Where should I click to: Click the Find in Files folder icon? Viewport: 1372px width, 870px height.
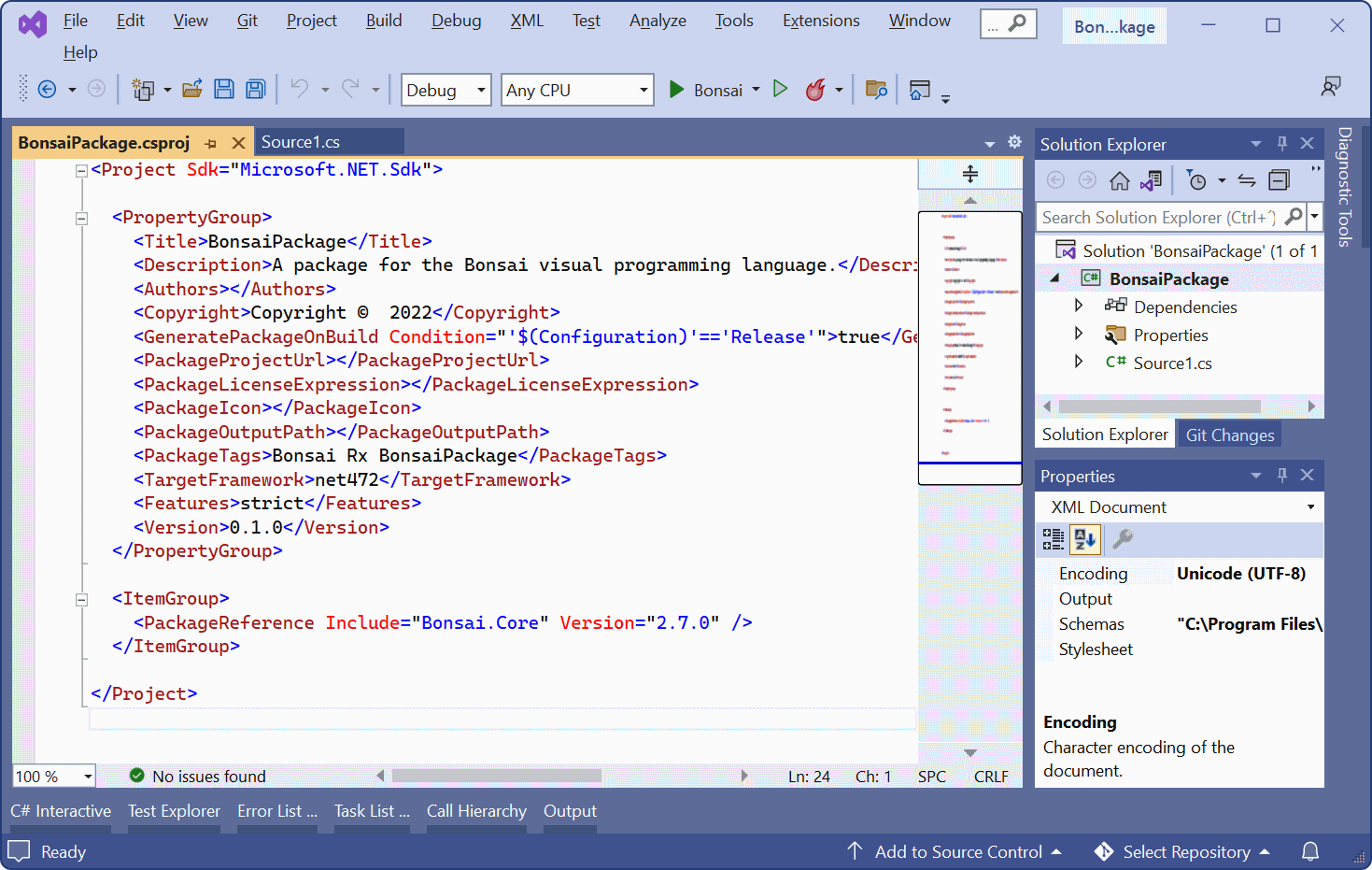coord(876,90)
